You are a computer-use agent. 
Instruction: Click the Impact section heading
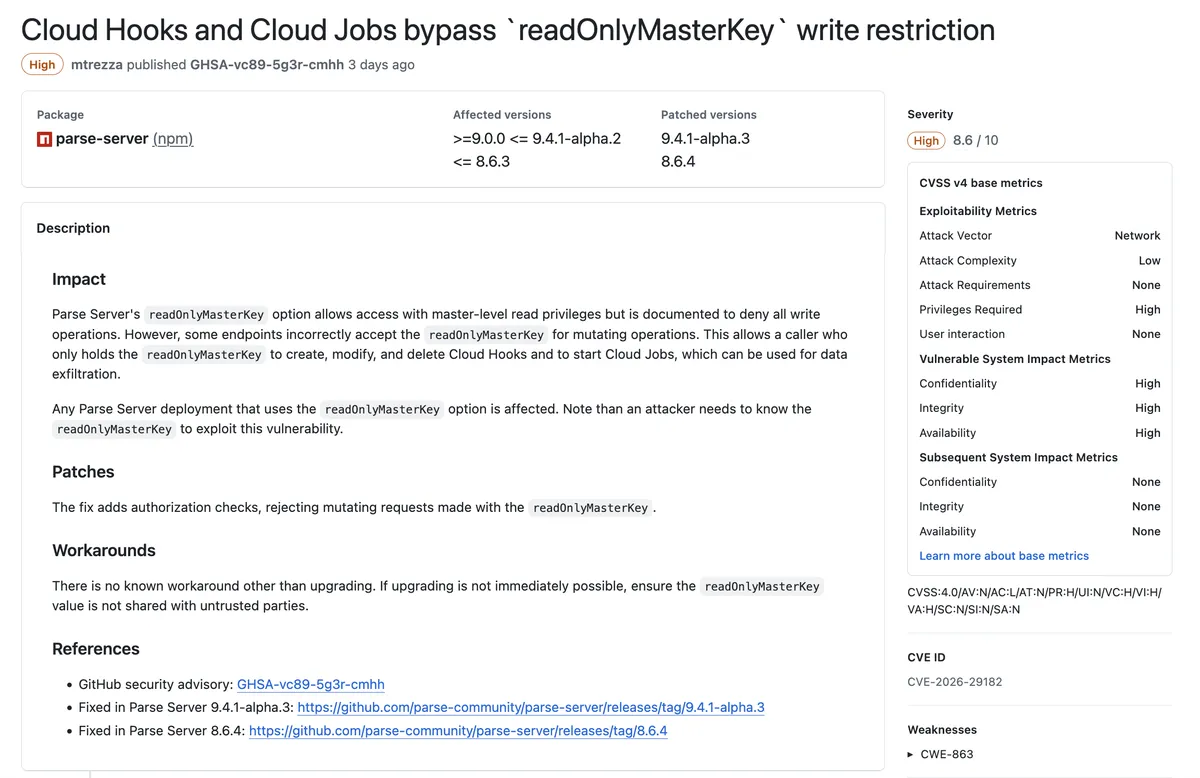(79, 279)
